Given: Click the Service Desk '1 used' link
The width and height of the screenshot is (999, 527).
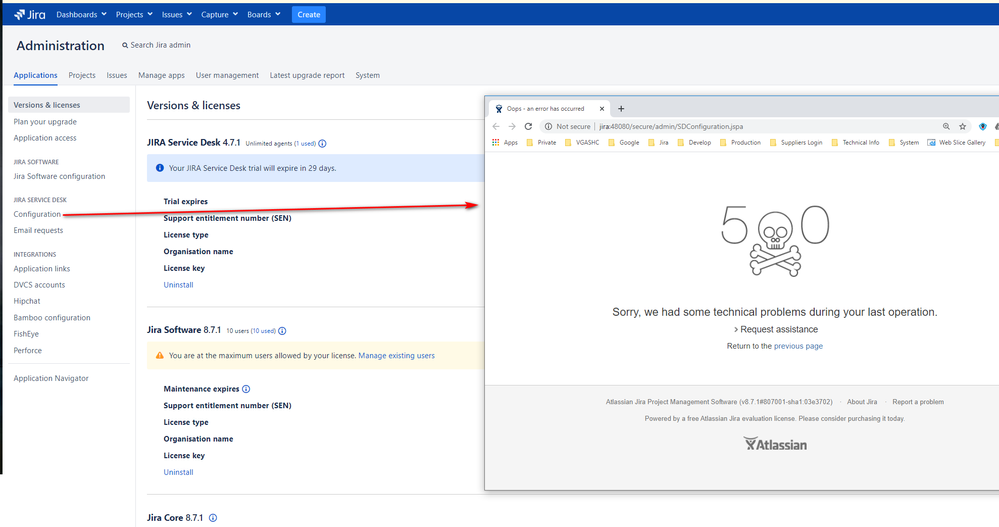Looking at the screenshot, I should point(305,144).
